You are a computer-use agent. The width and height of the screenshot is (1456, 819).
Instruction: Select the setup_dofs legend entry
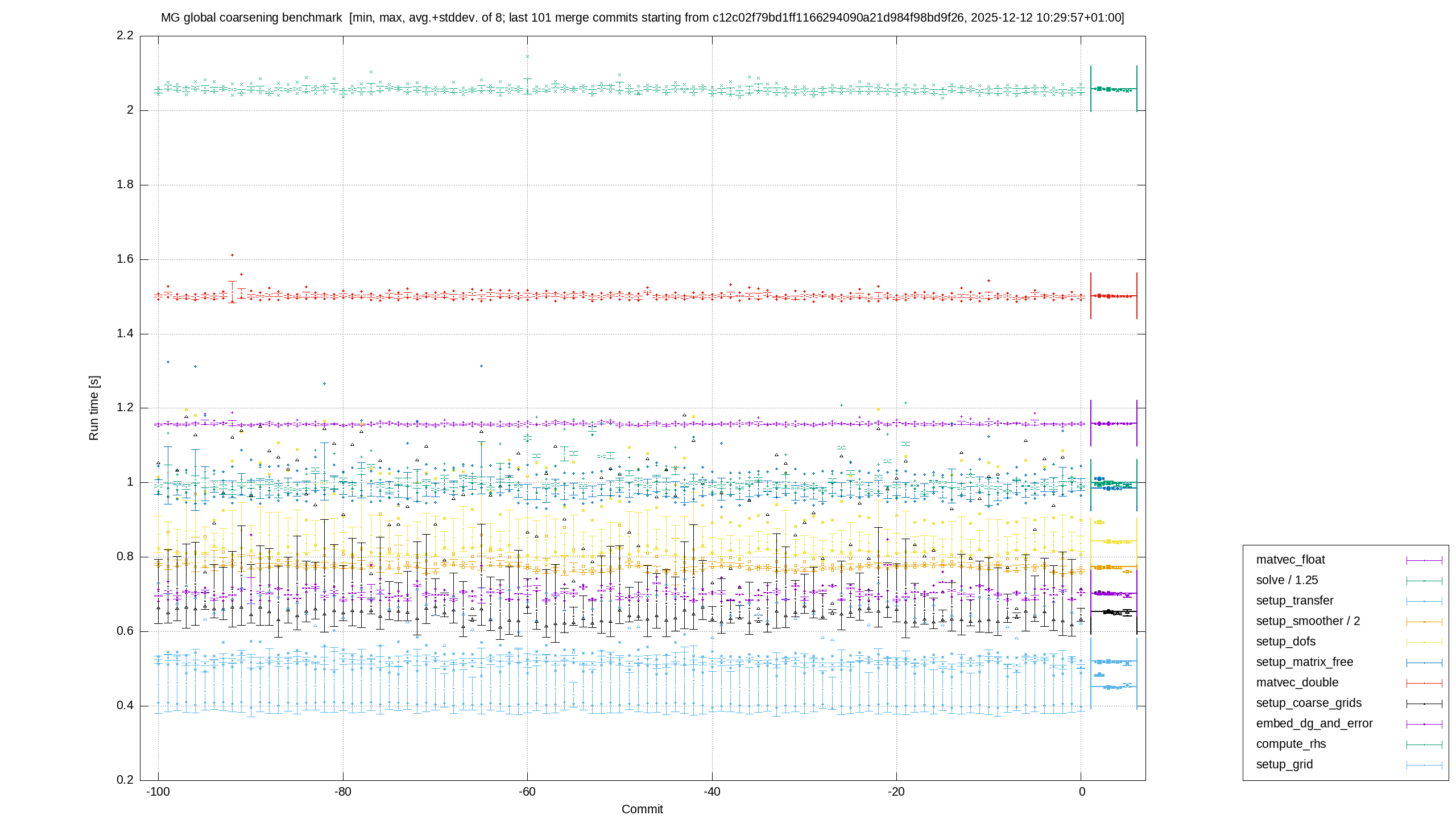pos(1286,642)
